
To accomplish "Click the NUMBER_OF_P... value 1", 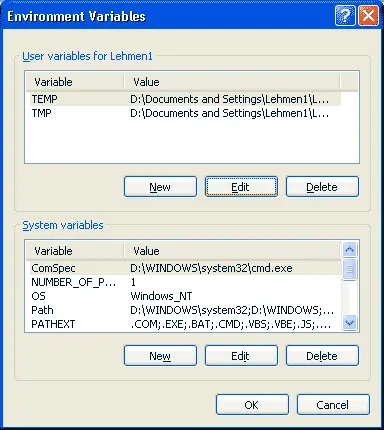I will click(x=133, y=282).
